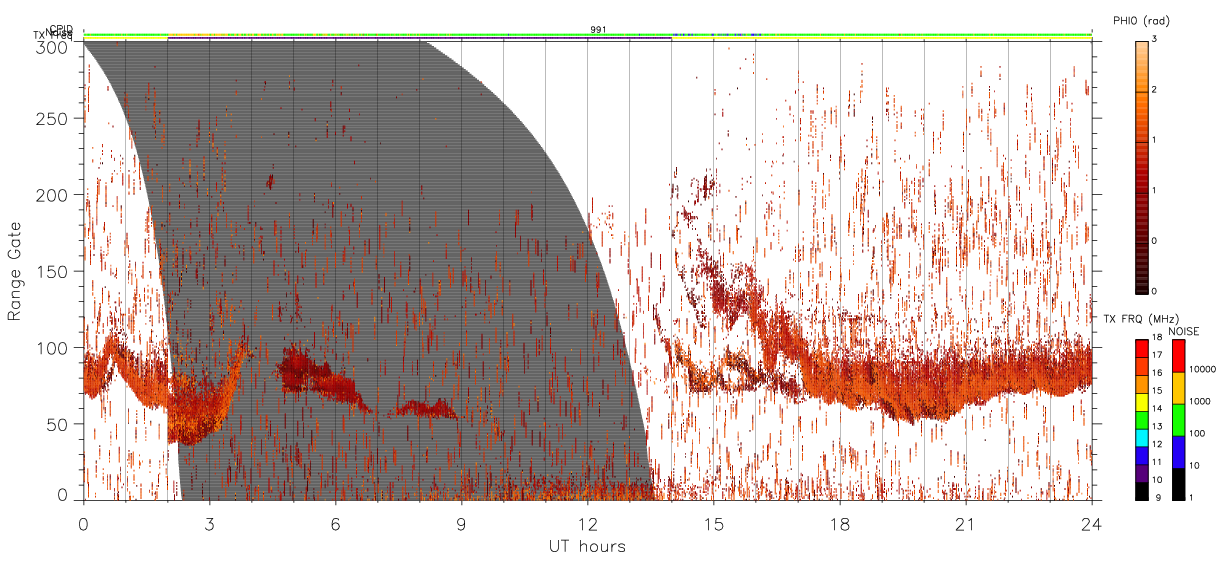Click the 'UT hours' x-axis label
1228x567 pixels.
point(587,546)
